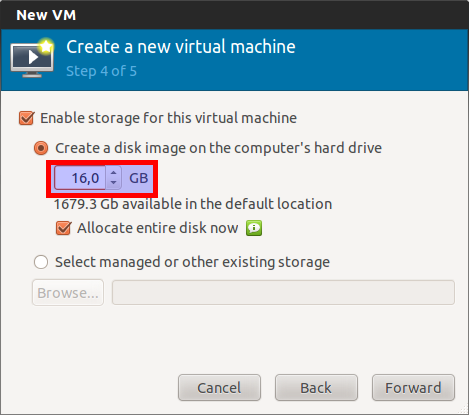Toggle the Allocate entire disk now checkbox
Screen dimensions: 469x415
(63, 228)
